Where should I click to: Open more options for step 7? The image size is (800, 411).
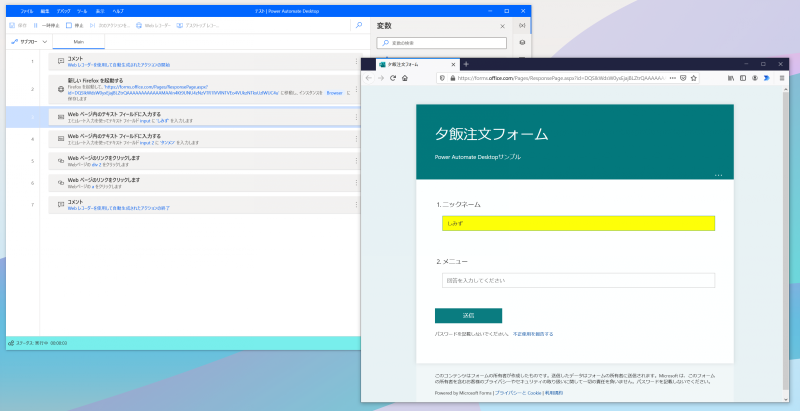[356, 205]
